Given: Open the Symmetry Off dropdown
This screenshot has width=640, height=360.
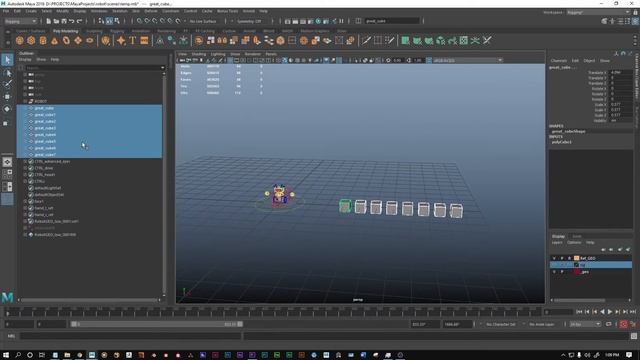Looking at the screenshot, I should (x=248, y=21).
